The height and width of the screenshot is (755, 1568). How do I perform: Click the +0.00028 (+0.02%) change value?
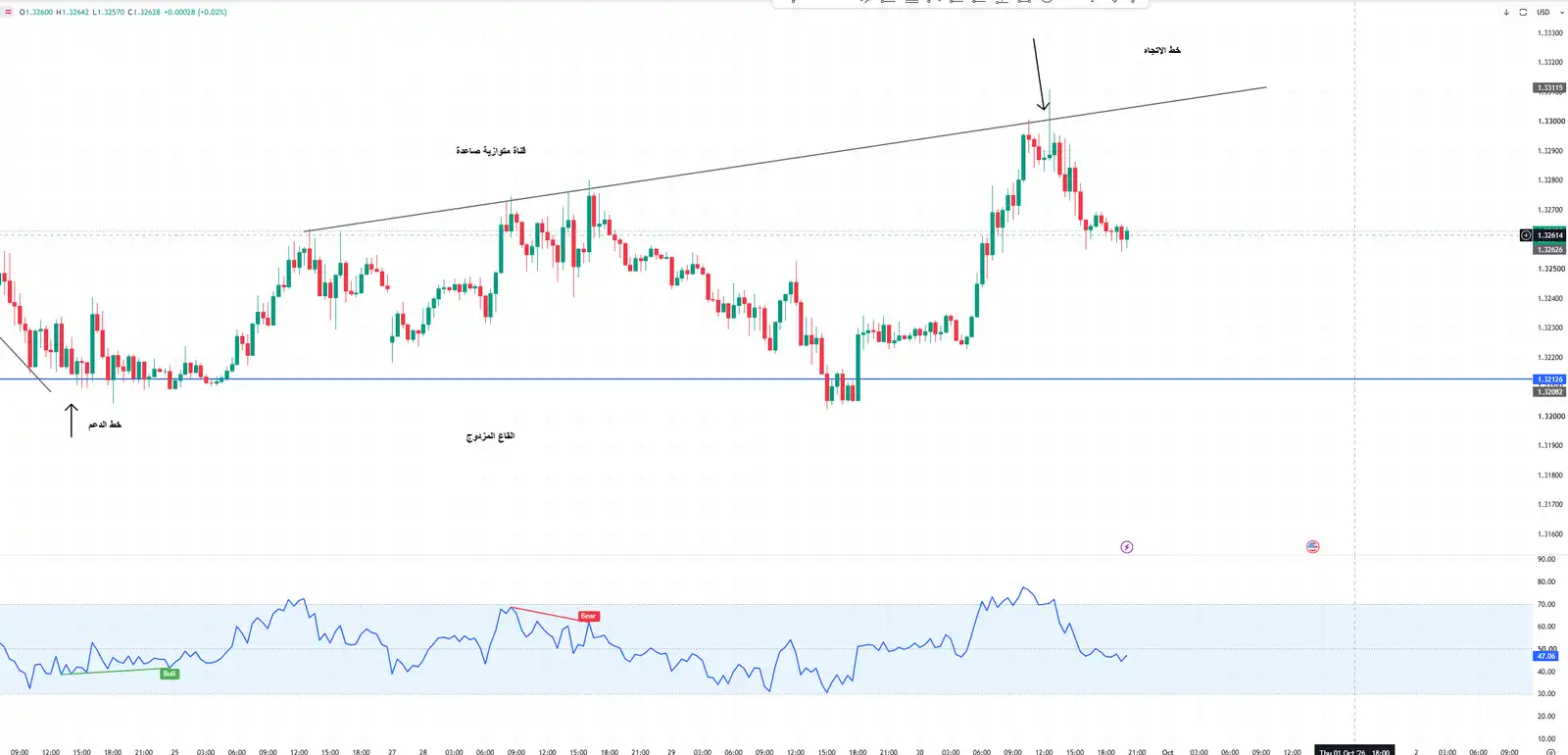point(195,12)
